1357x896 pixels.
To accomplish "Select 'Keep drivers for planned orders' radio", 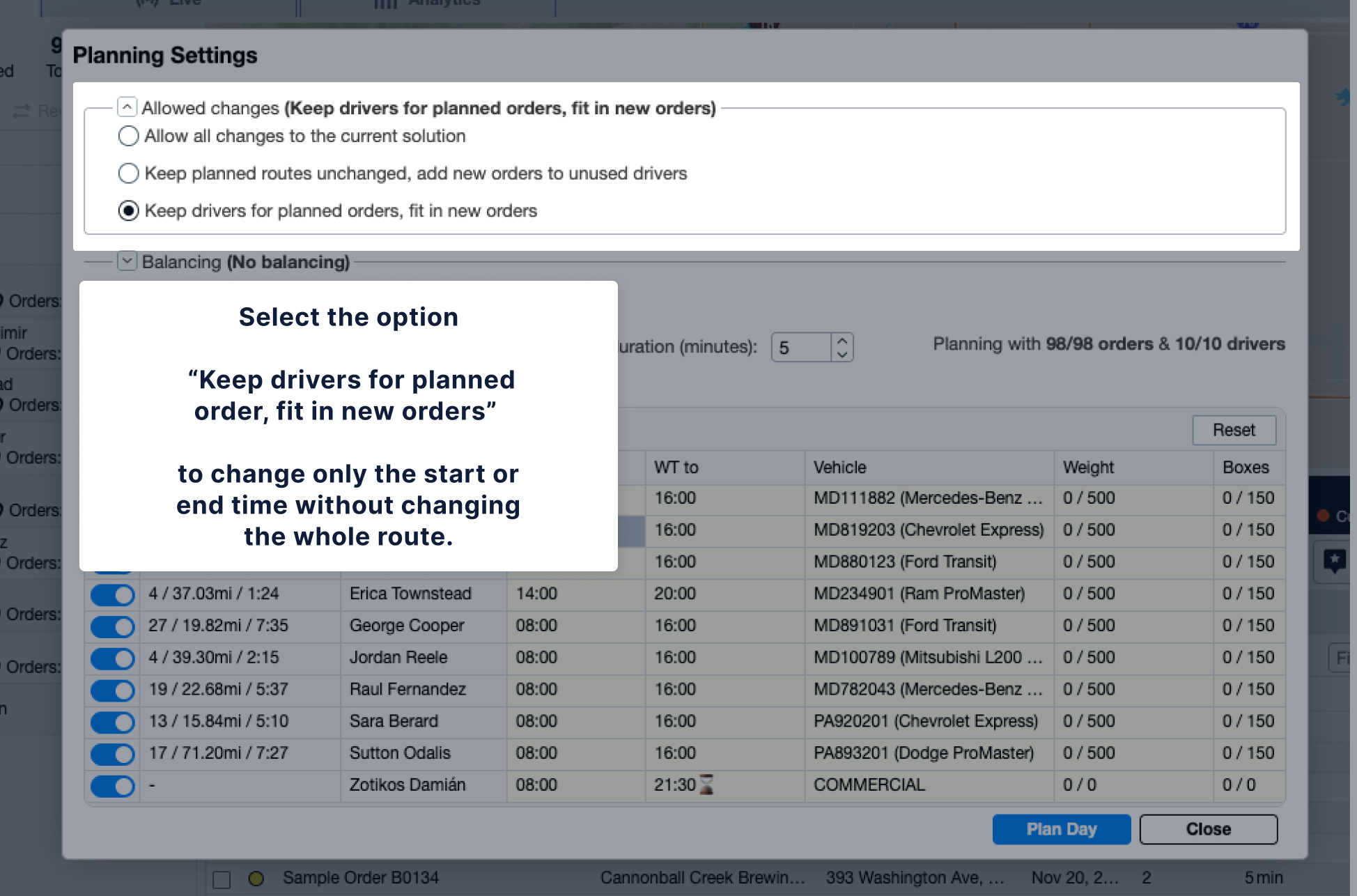I will (x=129, y=210).
